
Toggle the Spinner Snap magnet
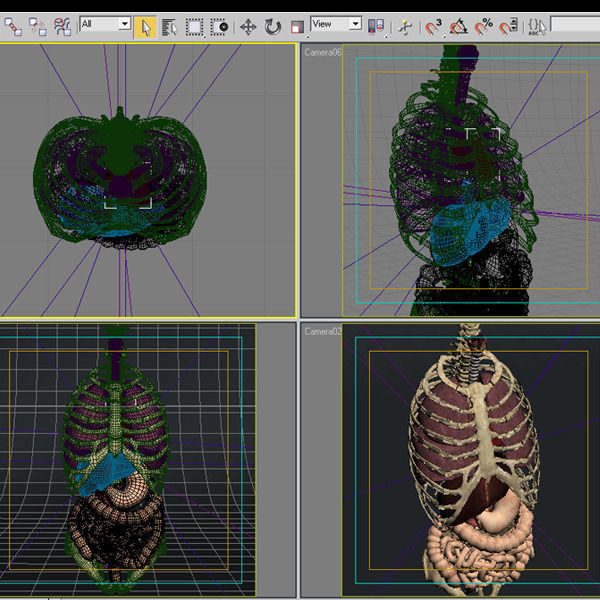508,28
